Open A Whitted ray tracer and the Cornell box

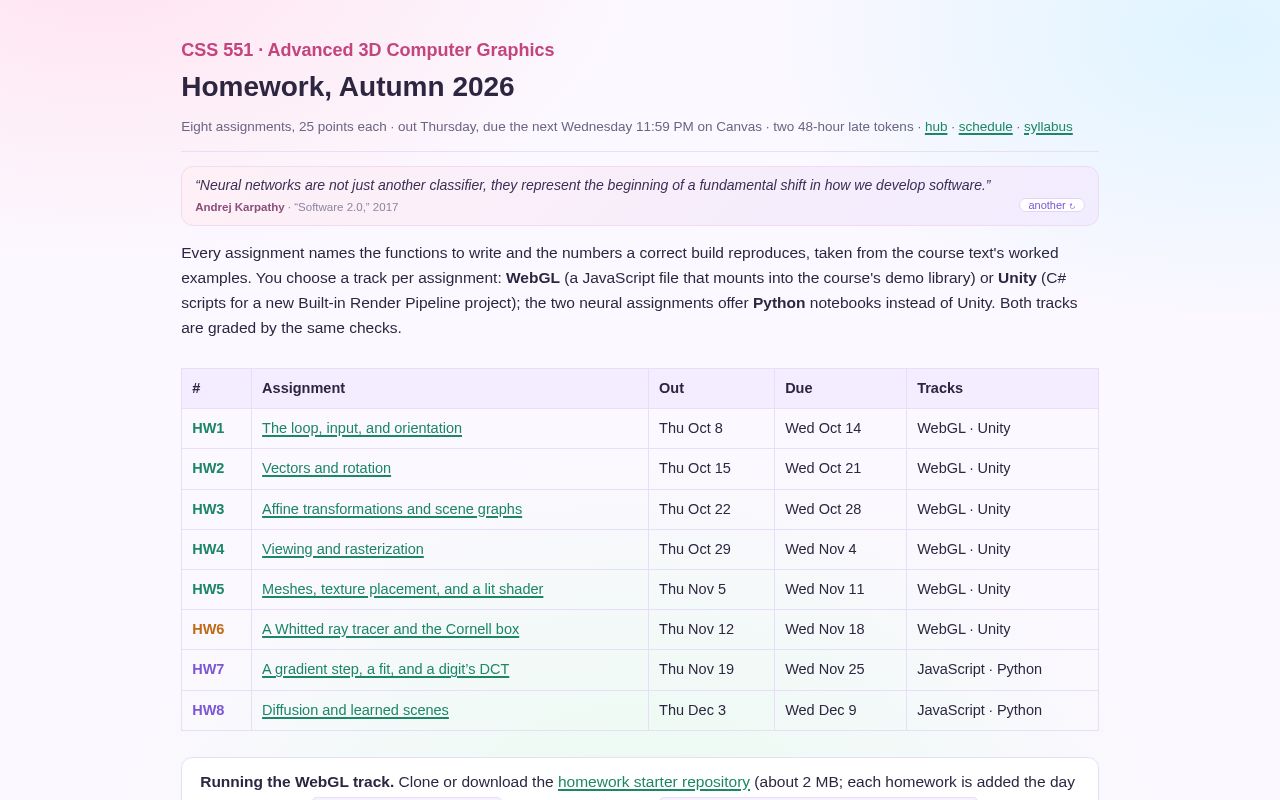click(x=390, y=629)
